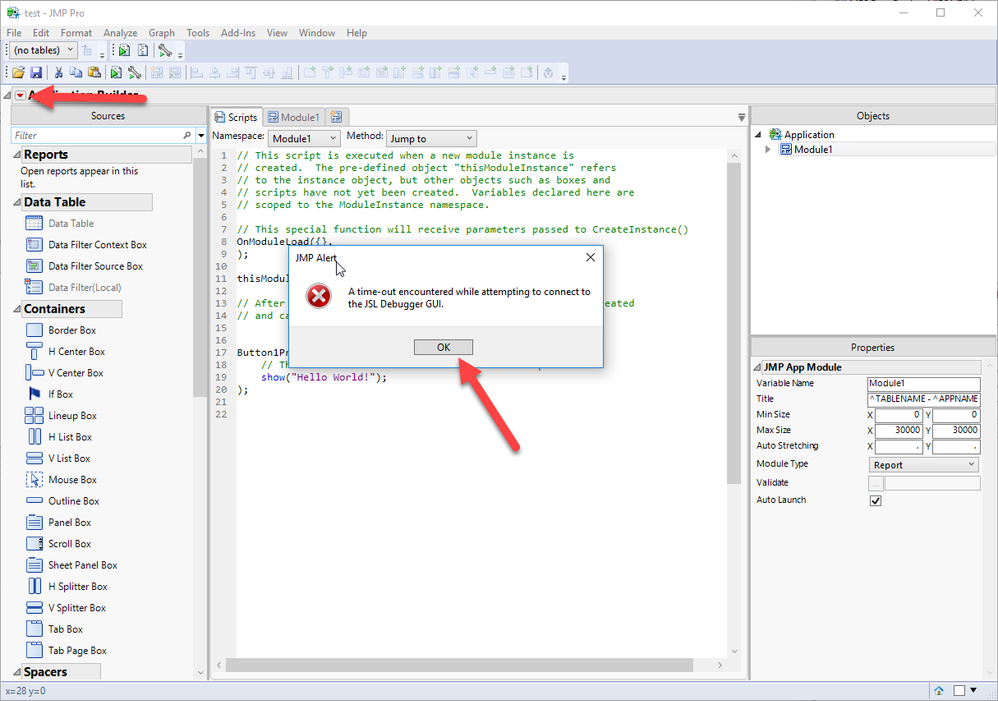Click the Variable Name field Module1
This screenshot has width=998, height=701.
coord(924,383)
